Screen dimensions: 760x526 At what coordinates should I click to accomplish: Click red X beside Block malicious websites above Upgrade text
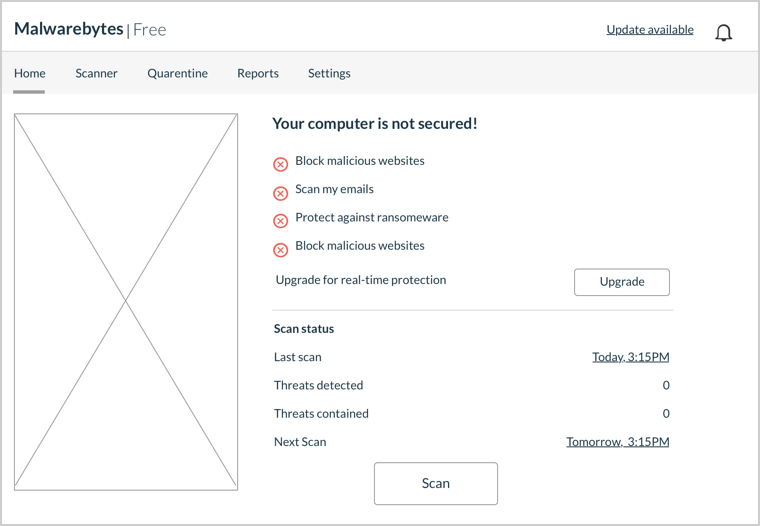[280, 250]
